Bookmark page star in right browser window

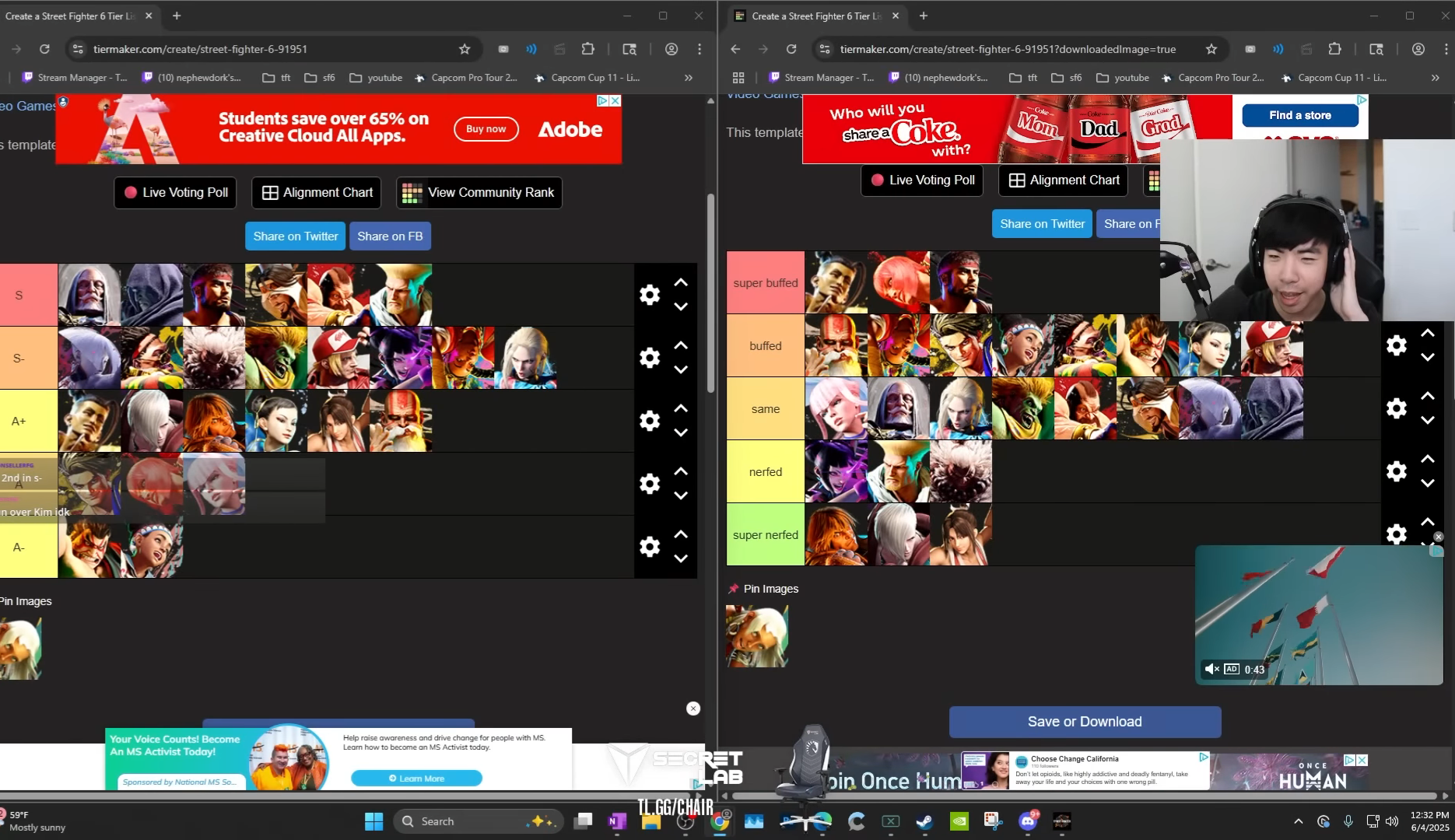[x=1211, y=49]
